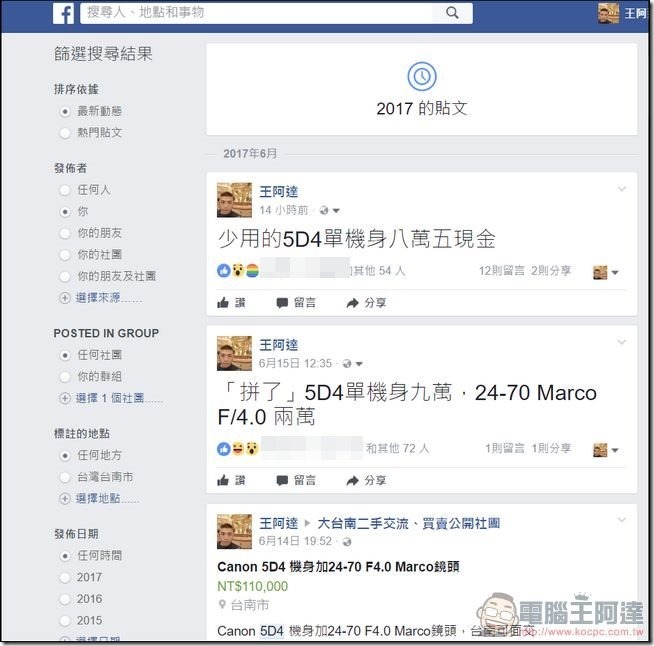The image size is (654, 646).
Task: Click the Facebook logo icon
Action: [x=63, y=13]
